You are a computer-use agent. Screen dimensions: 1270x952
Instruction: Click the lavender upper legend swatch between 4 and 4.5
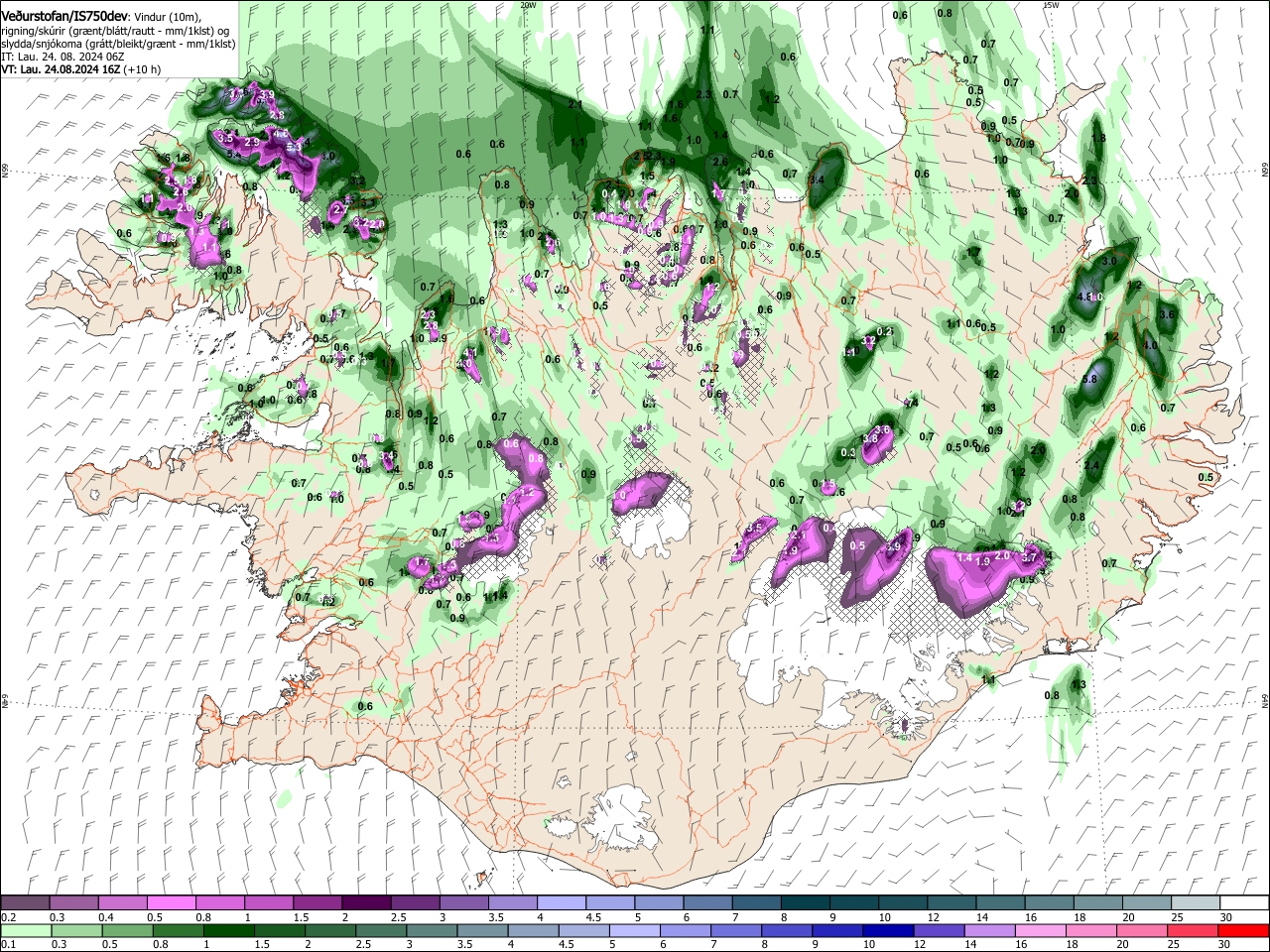pos(561,903)
